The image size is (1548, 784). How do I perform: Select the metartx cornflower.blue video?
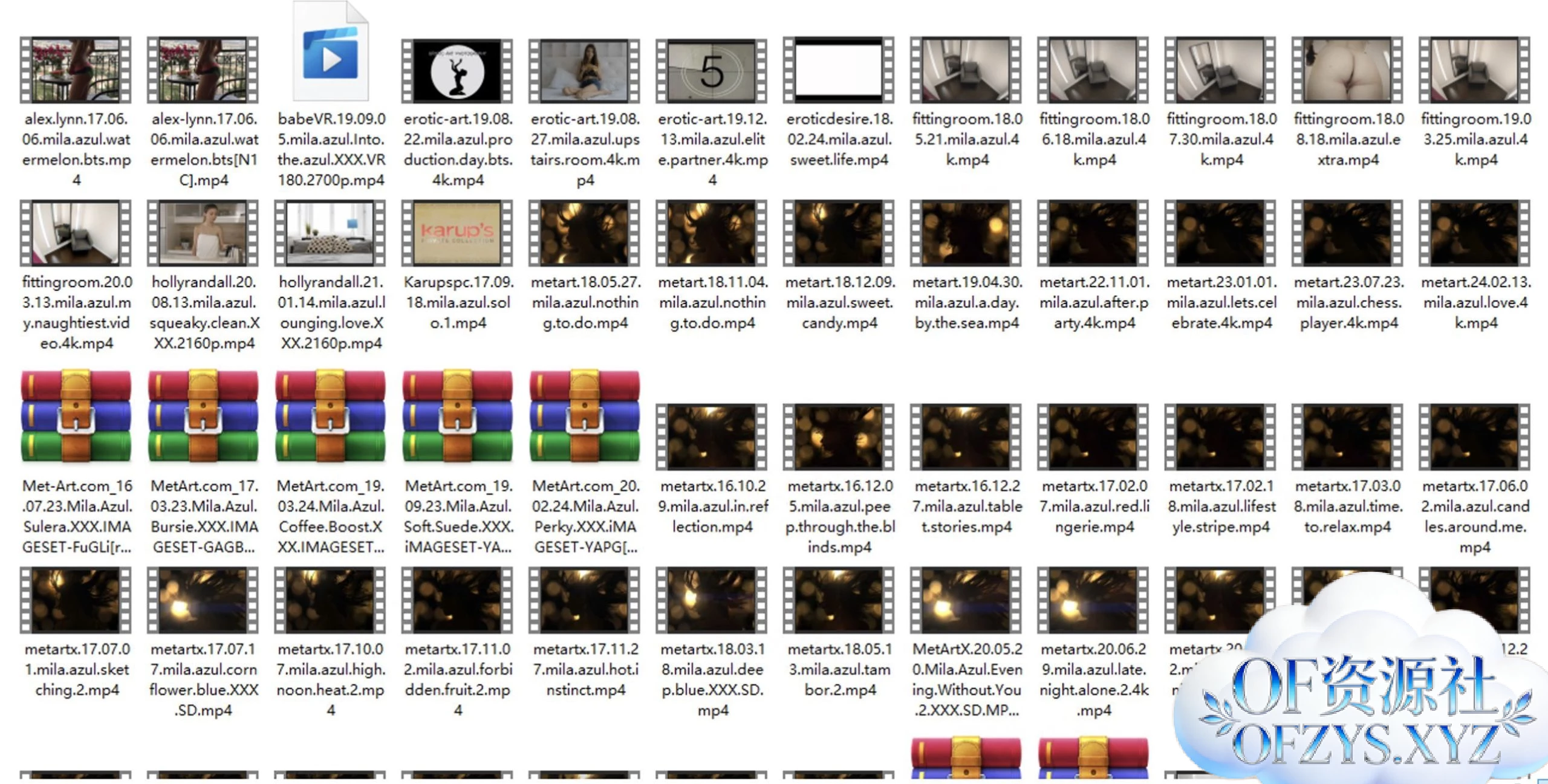click(204, 600)
